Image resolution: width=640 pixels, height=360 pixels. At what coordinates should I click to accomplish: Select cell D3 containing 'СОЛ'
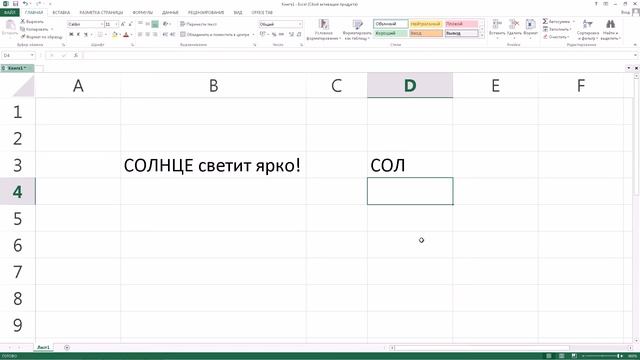(410, 165)
